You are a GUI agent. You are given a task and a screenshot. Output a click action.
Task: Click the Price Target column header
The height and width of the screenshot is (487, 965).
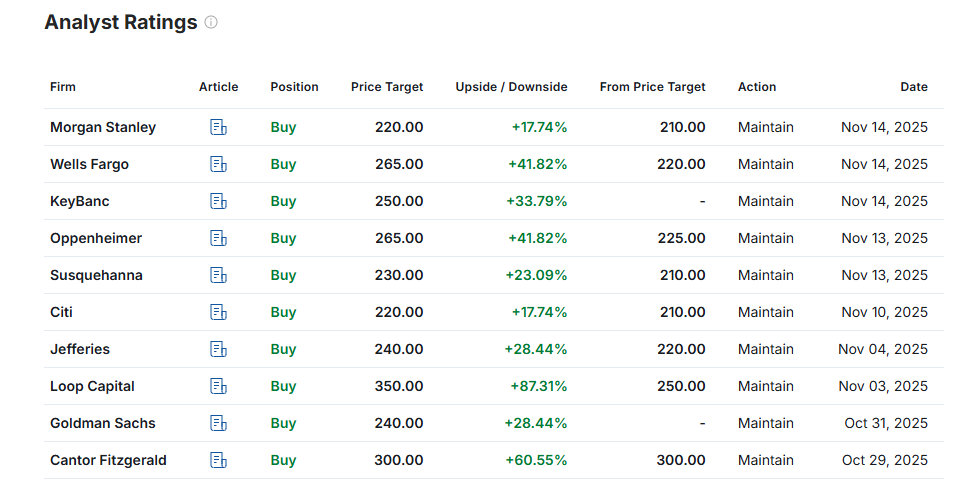pos(387,87)
